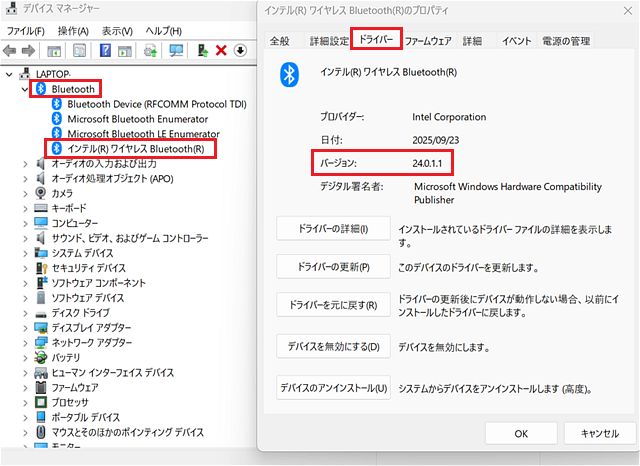Click the キーボード keyboard icon in tree
640x466 pixels.
[41, 208]
